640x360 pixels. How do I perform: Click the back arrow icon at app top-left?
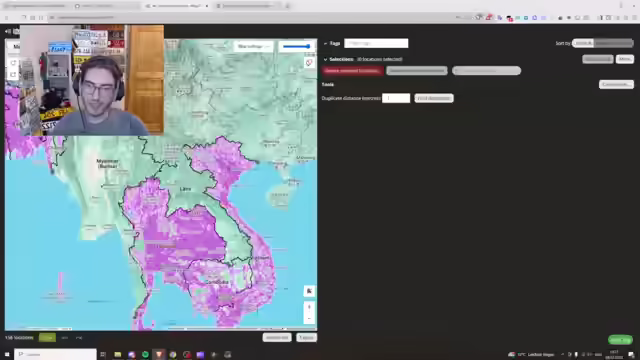[8, 31]
